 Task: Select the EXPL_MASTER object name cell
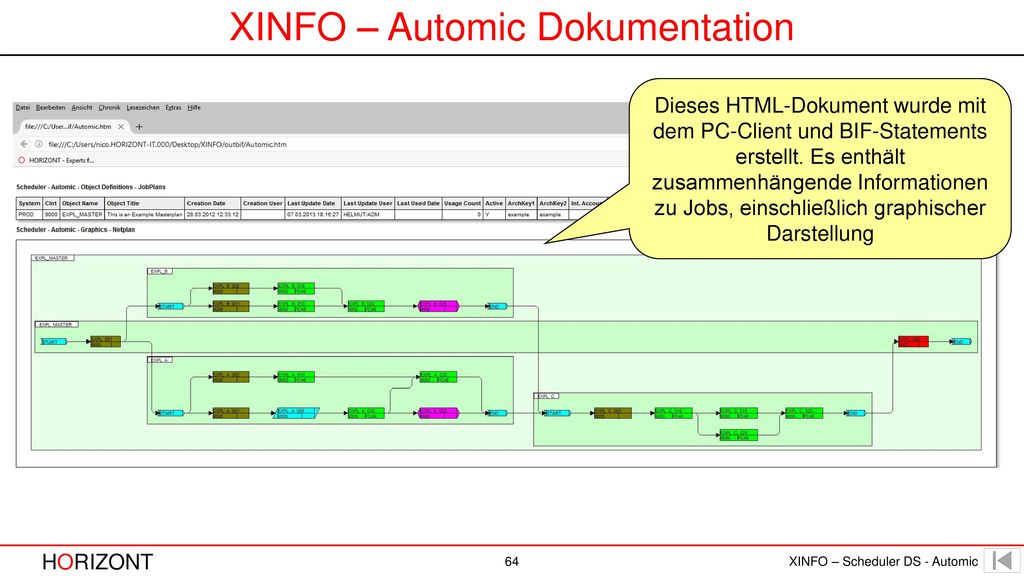pos(82,214)
